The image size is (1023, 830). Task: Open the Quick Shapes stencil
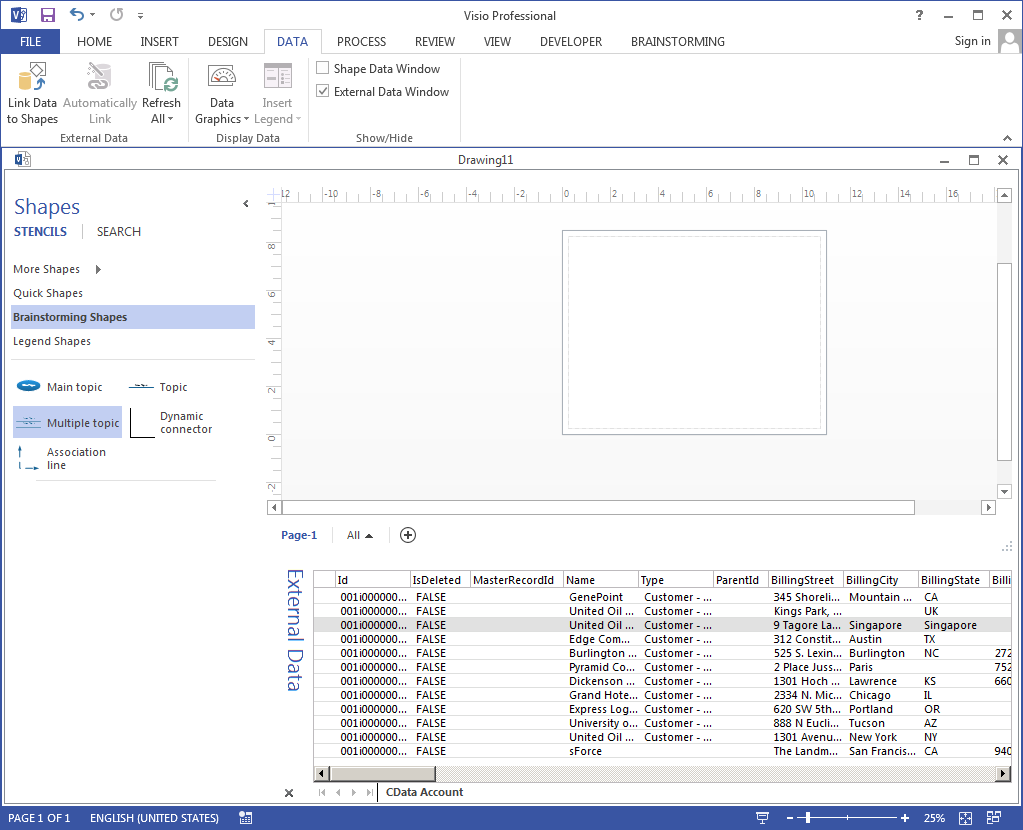(x=48, y=293)
